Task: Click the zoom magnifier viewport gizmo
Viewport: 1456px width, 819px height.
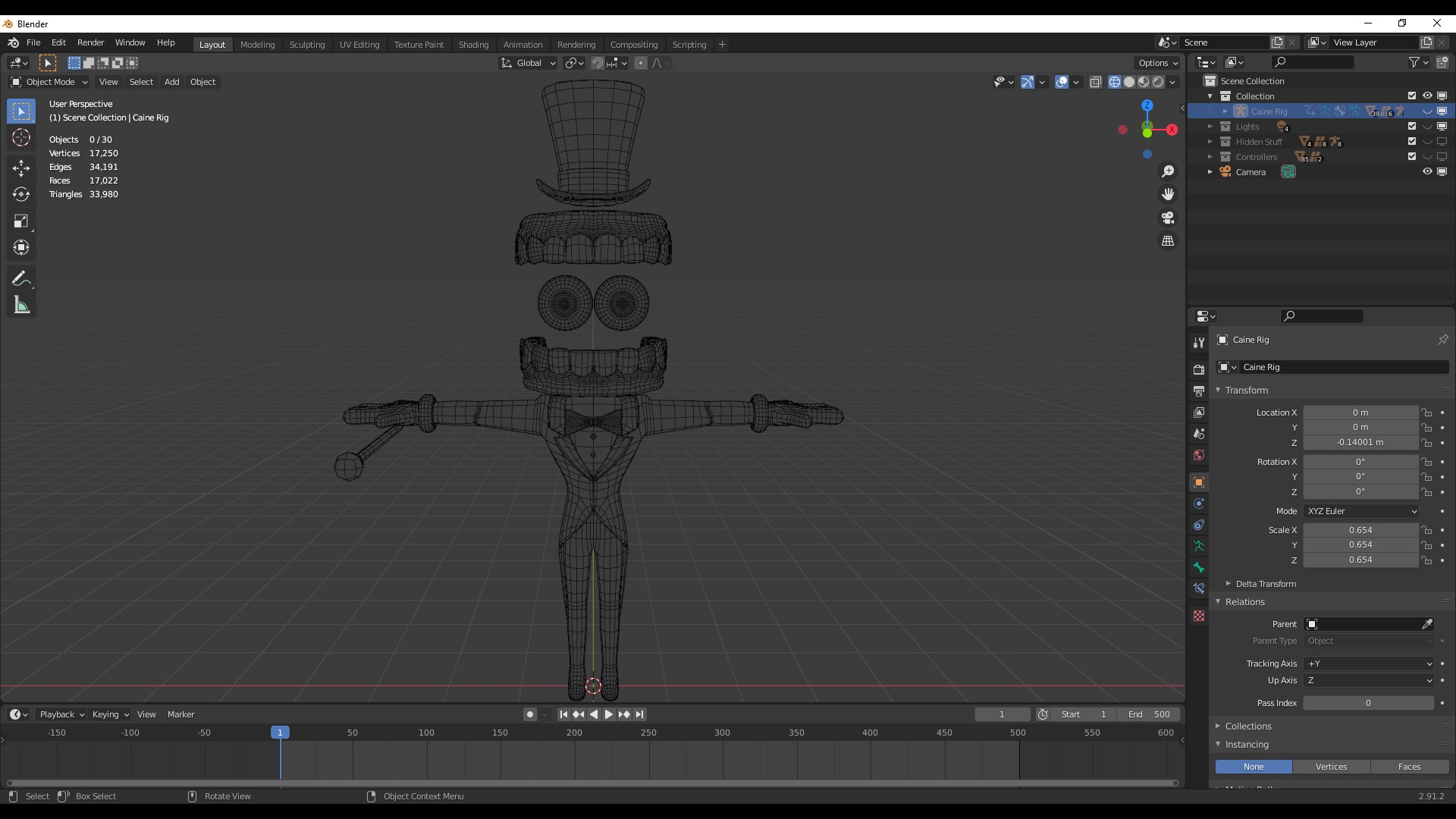Action: pos(1168,172)
